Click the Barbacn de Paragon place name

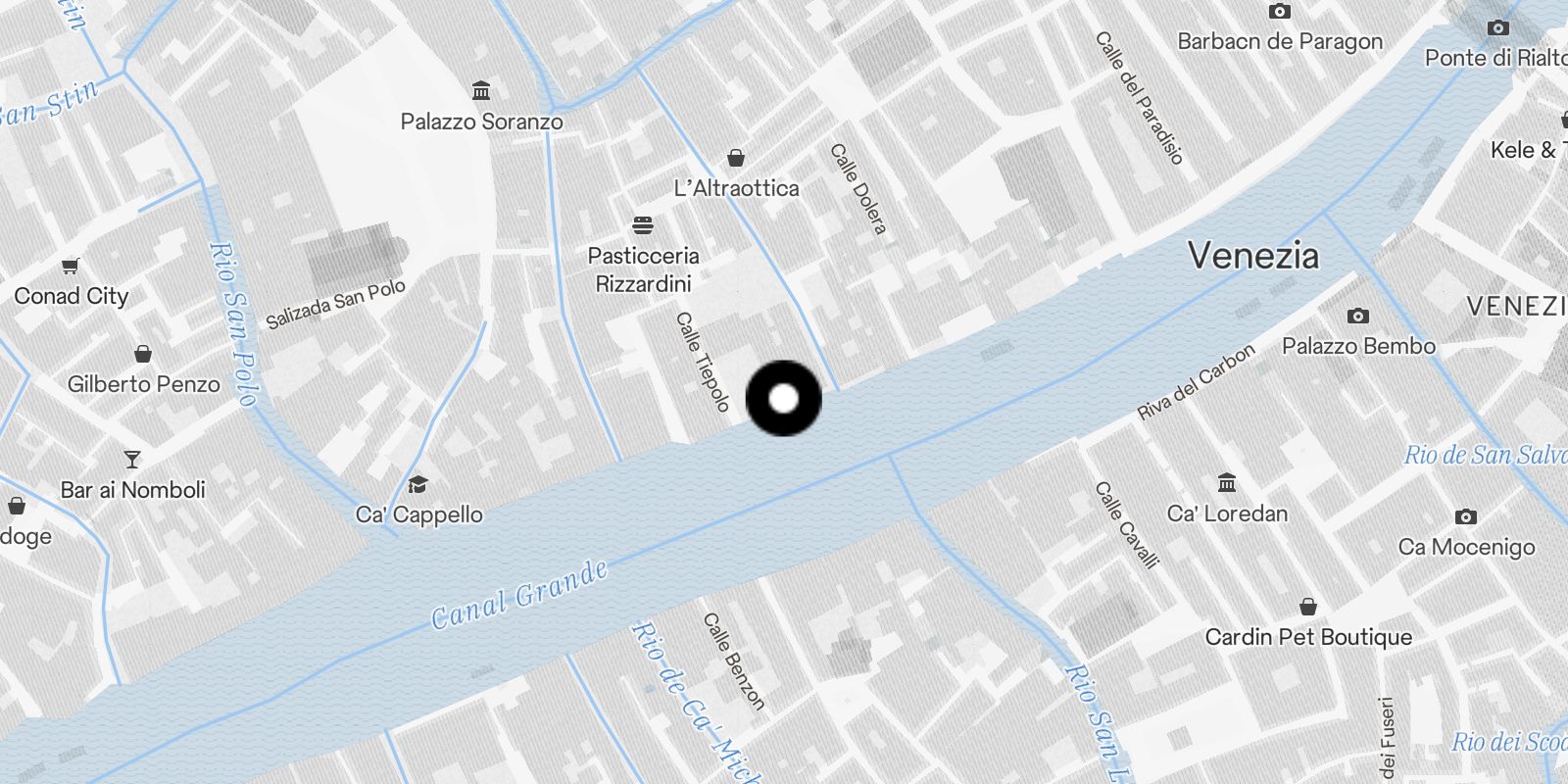tap(1280, 41)
